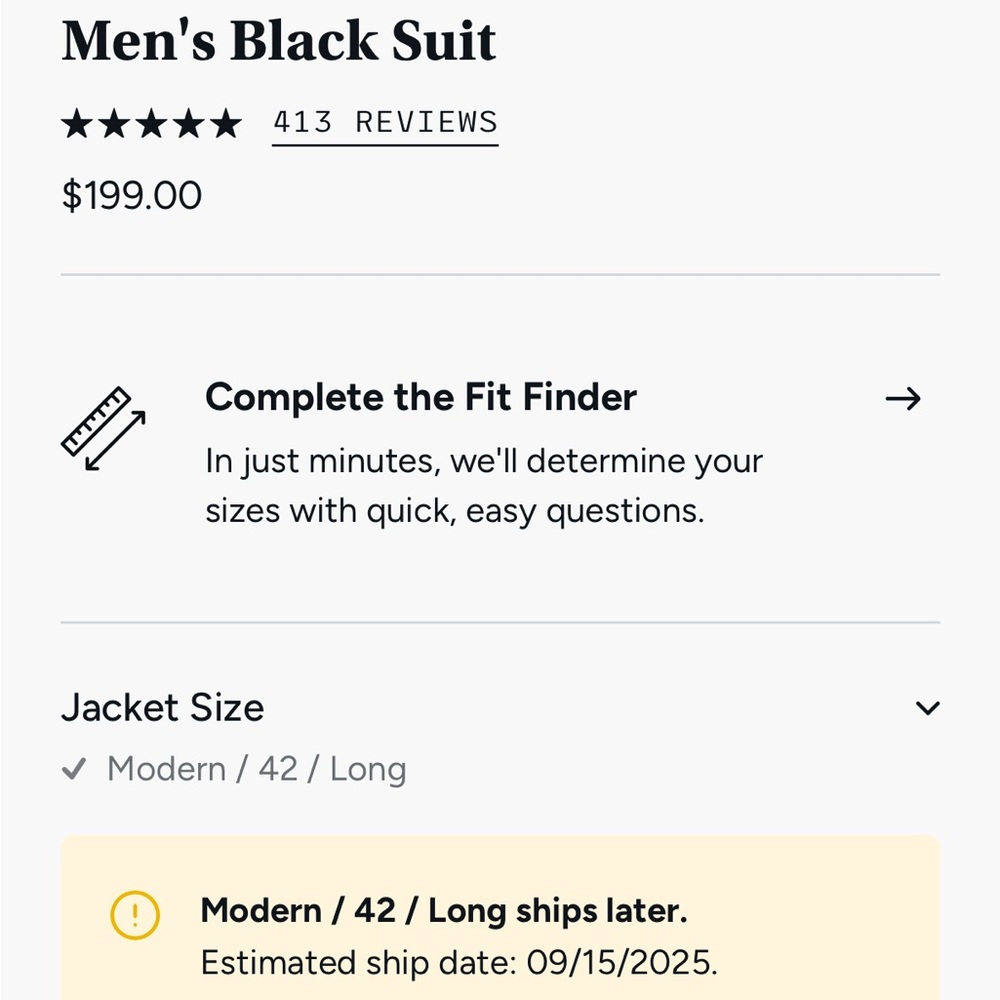This screenshot has height=1000, width=1000.
Task: Start the Complete the Fit Finder
Action: click(x=420, y=397)
